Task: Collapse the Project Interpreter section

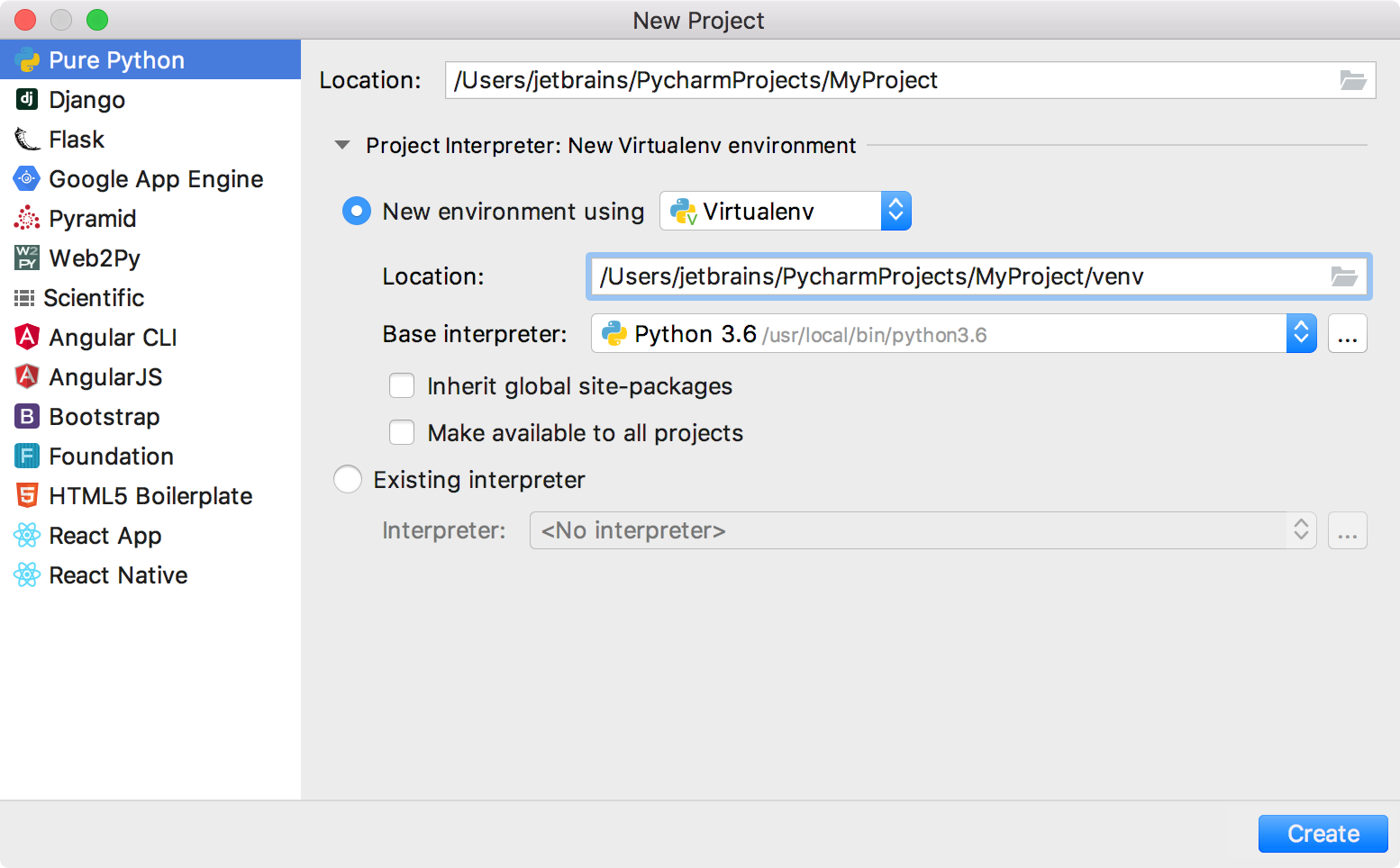Action: click(342, 145)
